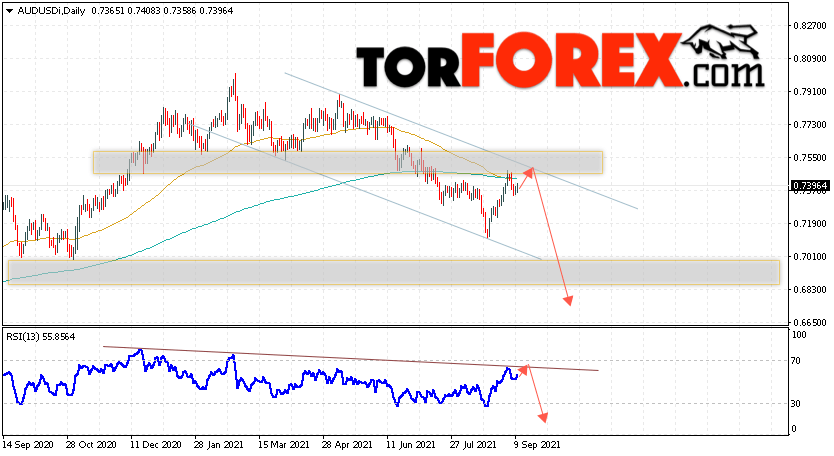Select the lower grey support zone rectangle

394,272
